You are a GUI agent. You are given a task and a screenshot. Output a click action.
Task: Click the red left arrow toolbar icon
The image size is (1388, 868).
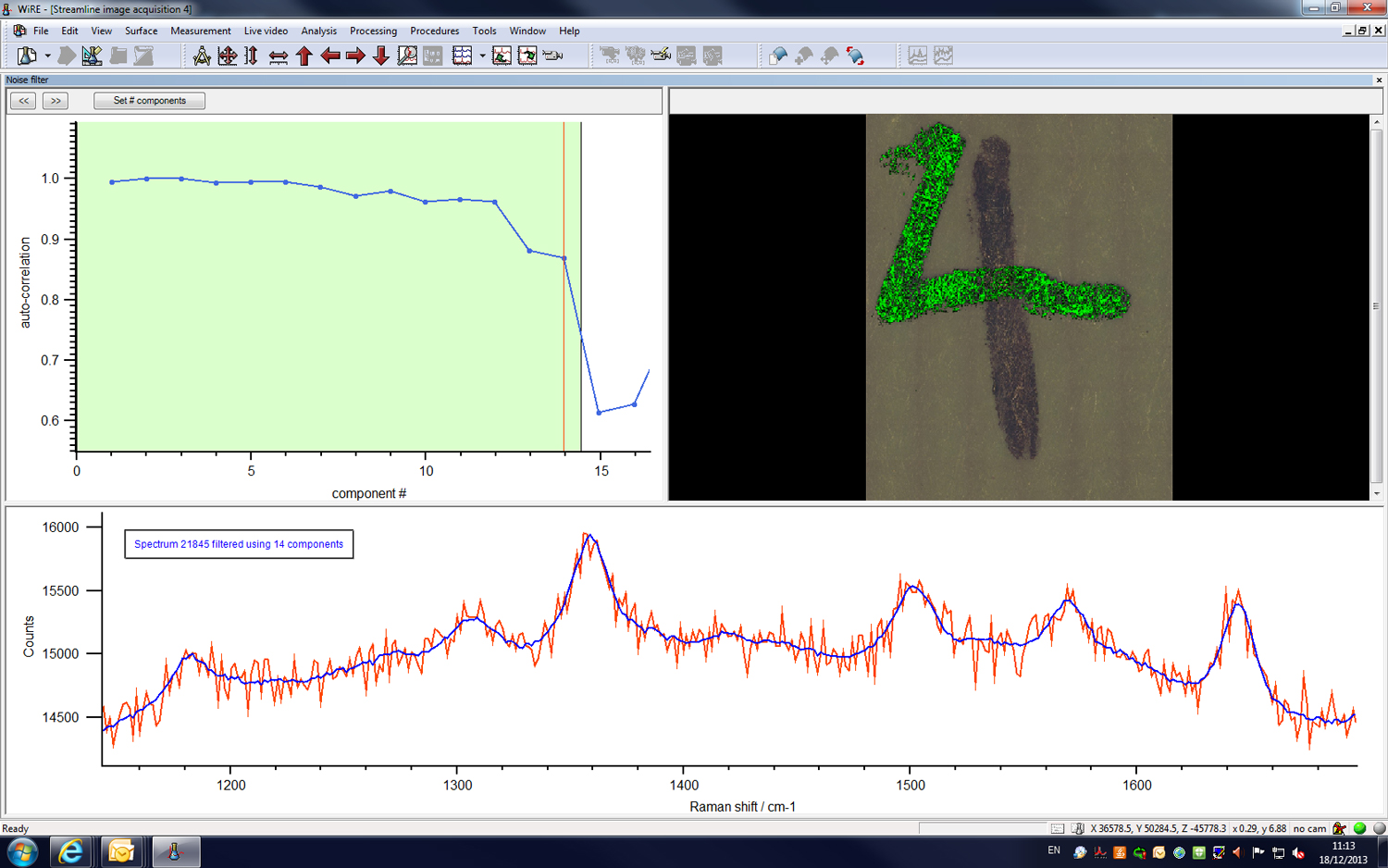(330, 56)
